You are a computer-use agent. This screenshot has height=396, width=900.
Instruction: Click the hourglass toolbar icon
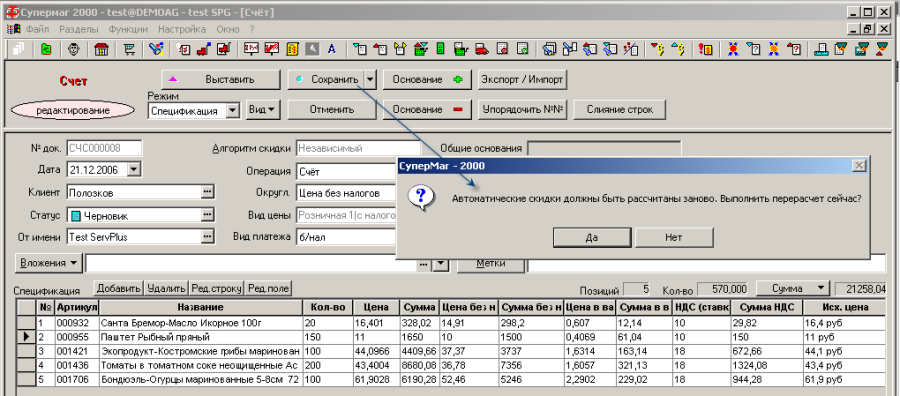tap(883, 49)
